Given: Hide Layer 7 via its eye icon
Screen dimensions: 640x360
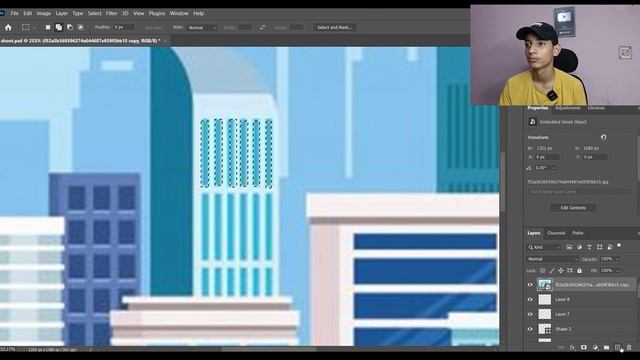Looking at the screenshot, I should pyautogui.click(x=530, y=314).
